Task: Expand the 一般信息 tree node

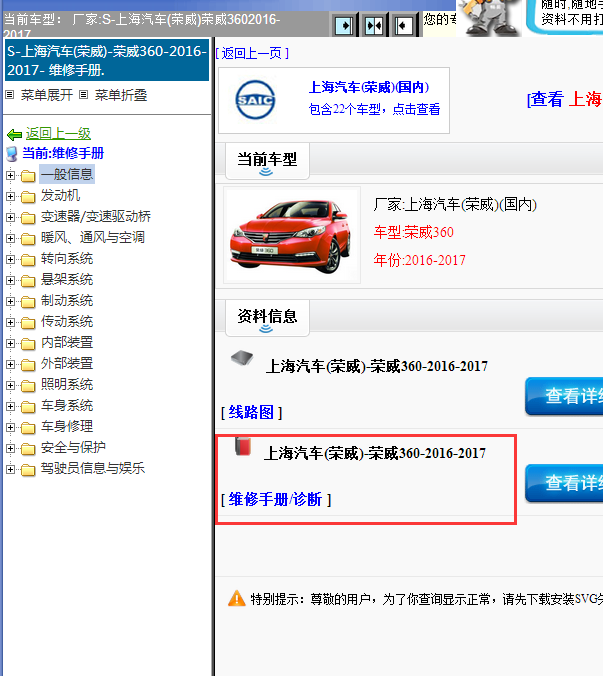Action: (10, 175)
